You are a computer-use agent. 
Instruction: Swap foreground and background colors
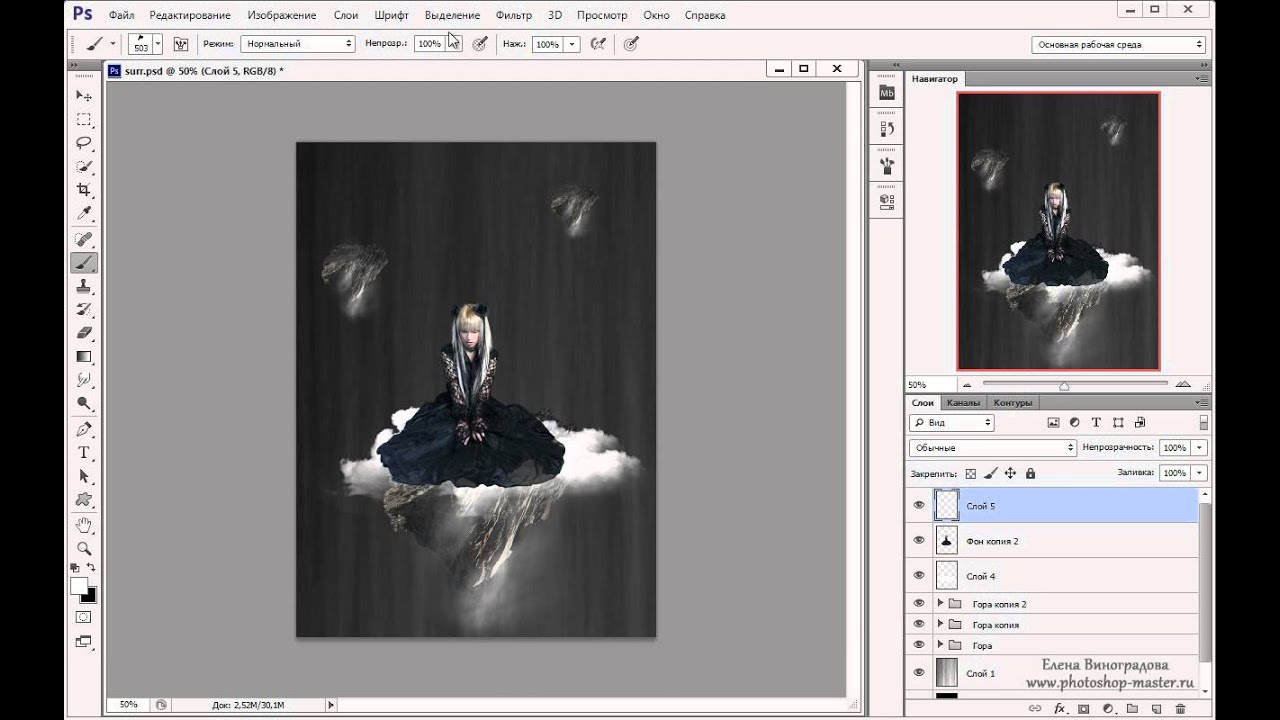pos(91,569)
